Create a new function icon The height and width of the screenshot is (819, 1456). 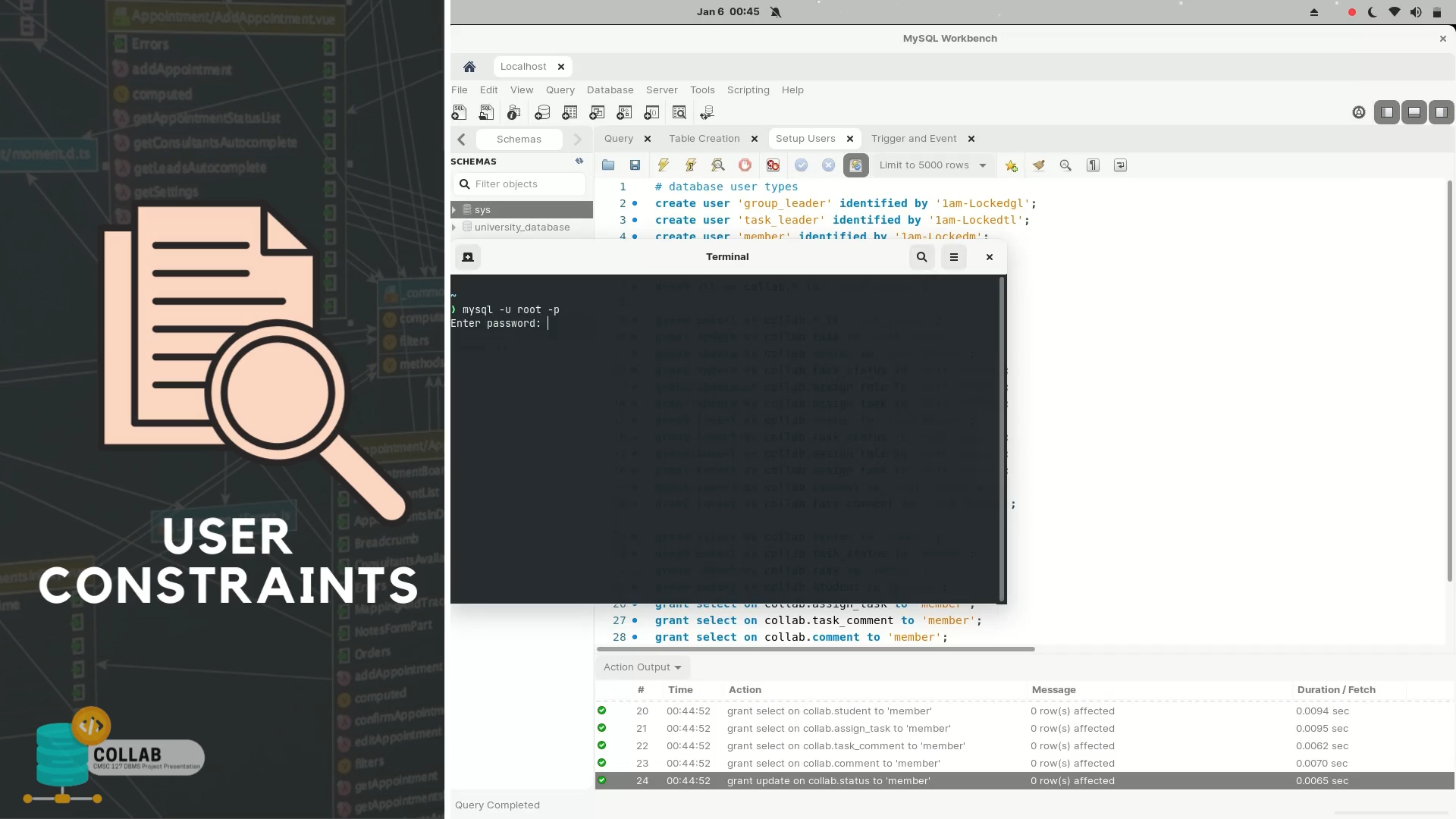[x=651, y=112]
